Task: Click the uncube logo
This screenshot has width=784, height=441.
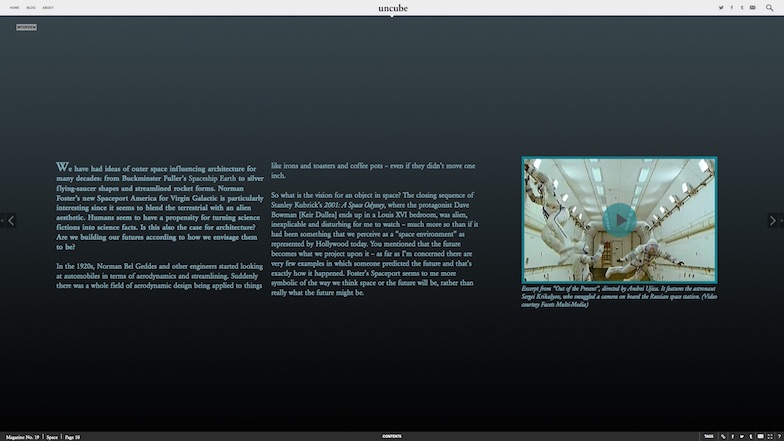Action: [x=392, y=8]
